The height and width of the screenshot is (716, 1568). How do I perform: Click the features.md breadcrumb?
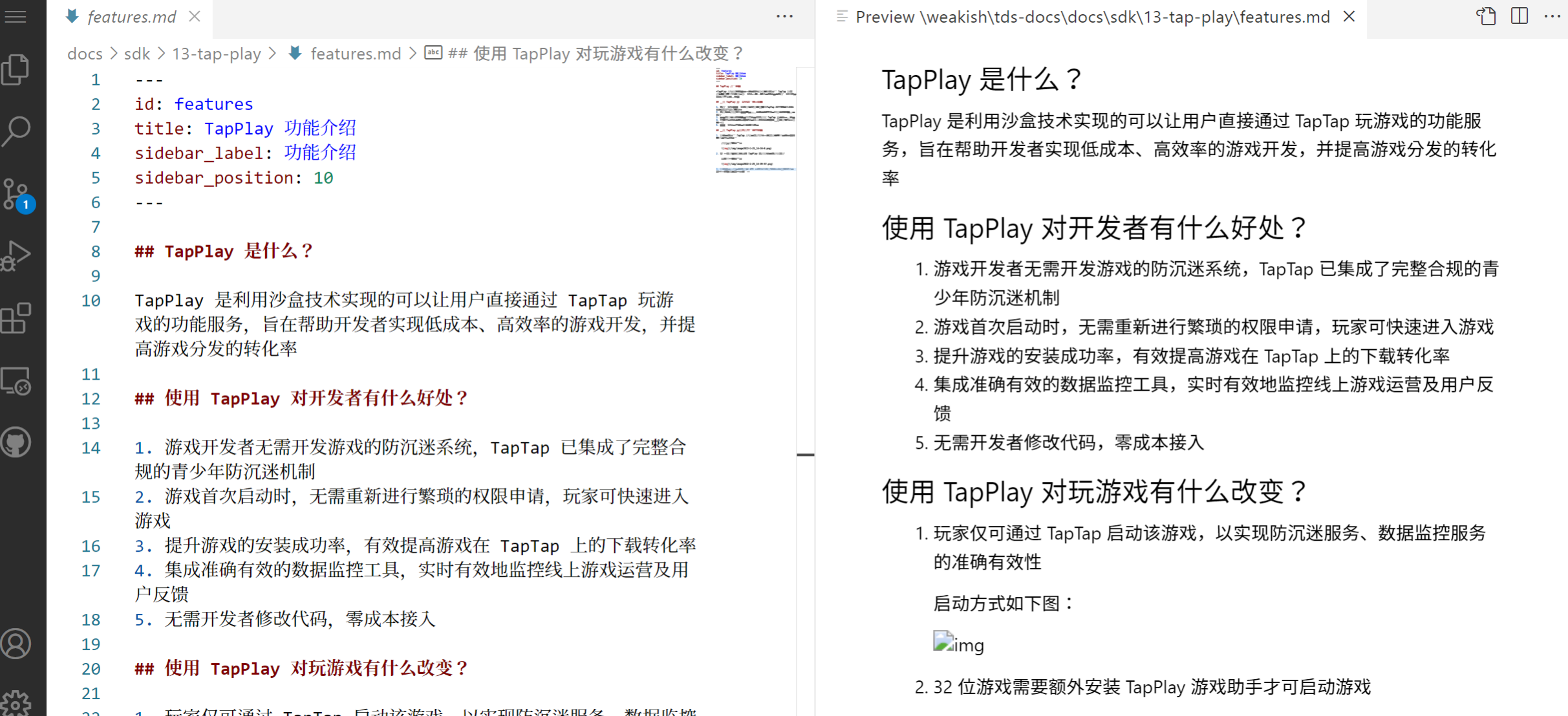(355, 54)
